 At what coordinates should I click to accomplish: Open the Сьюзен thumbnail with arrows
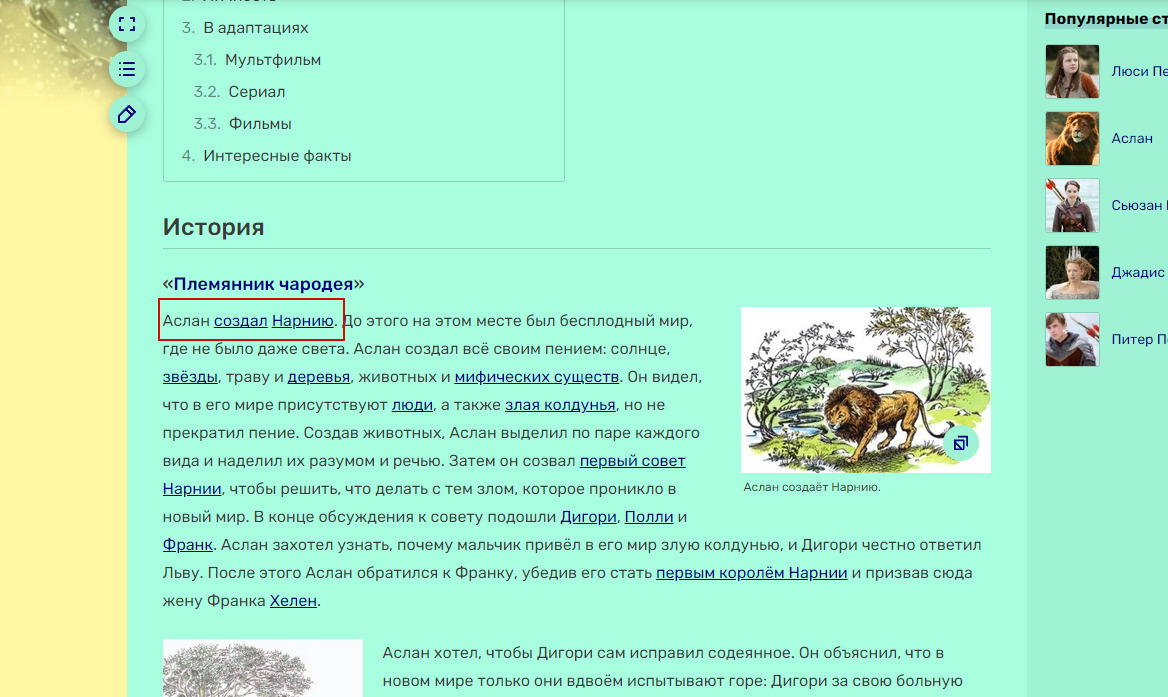[x=1072, y=205]
